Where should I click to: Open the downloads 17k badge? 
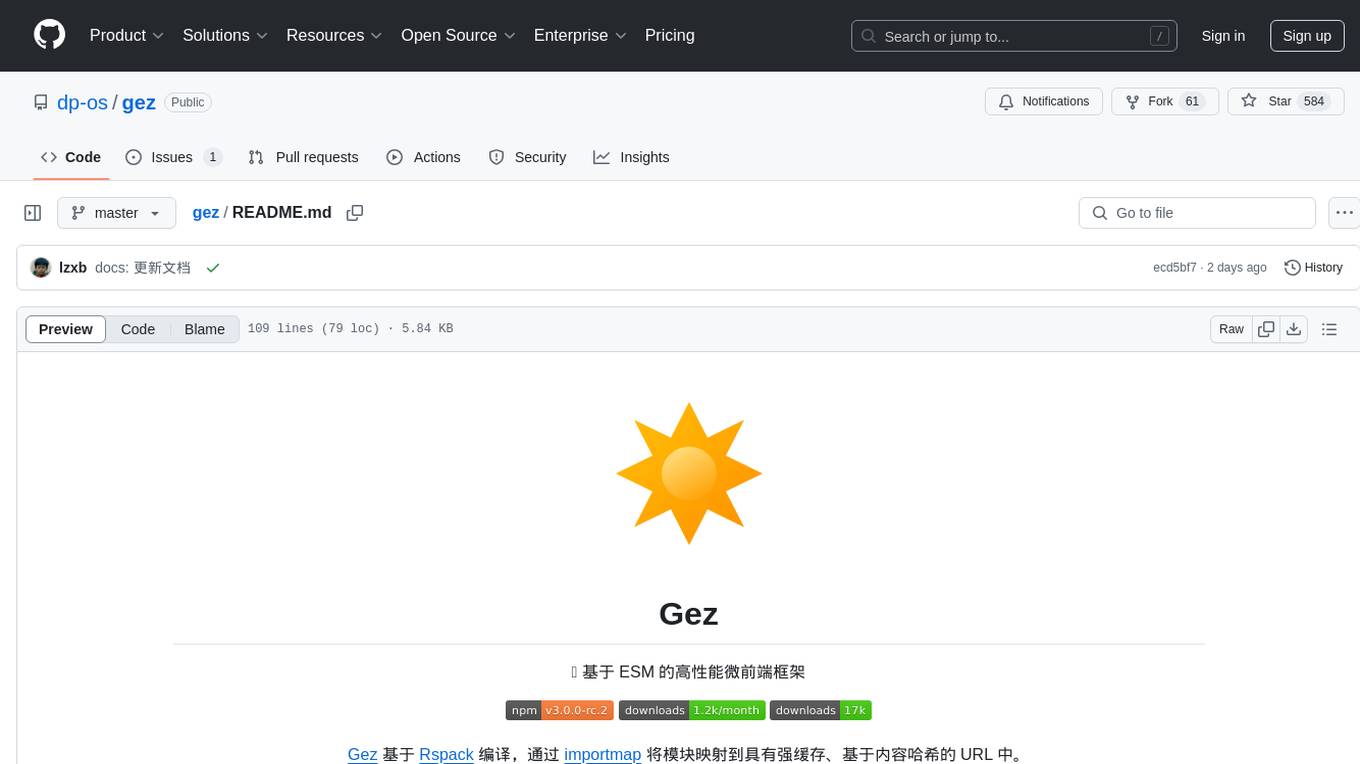(x=820, y=710)
